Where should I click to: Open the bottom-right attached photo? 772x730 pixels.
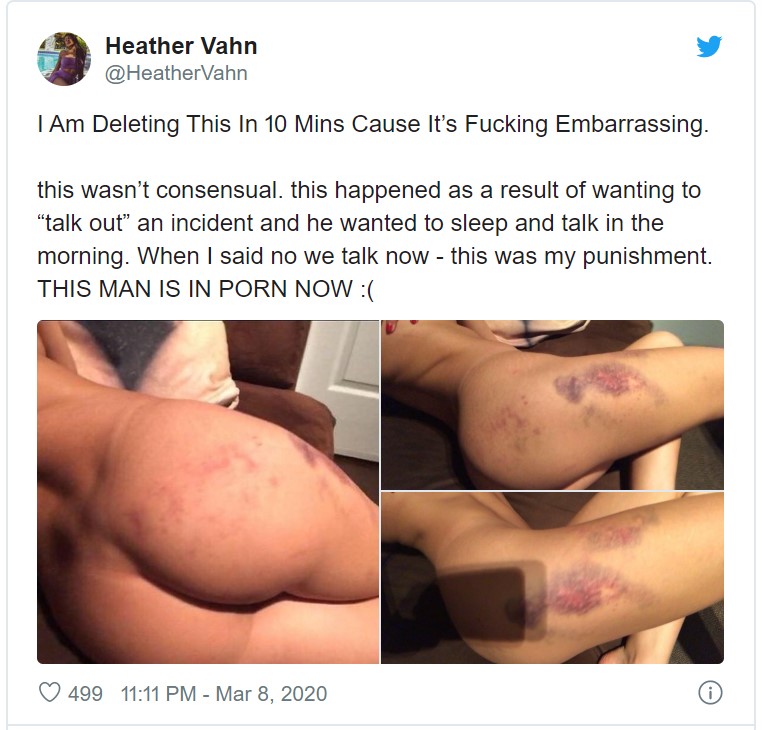tap(552, 578)
